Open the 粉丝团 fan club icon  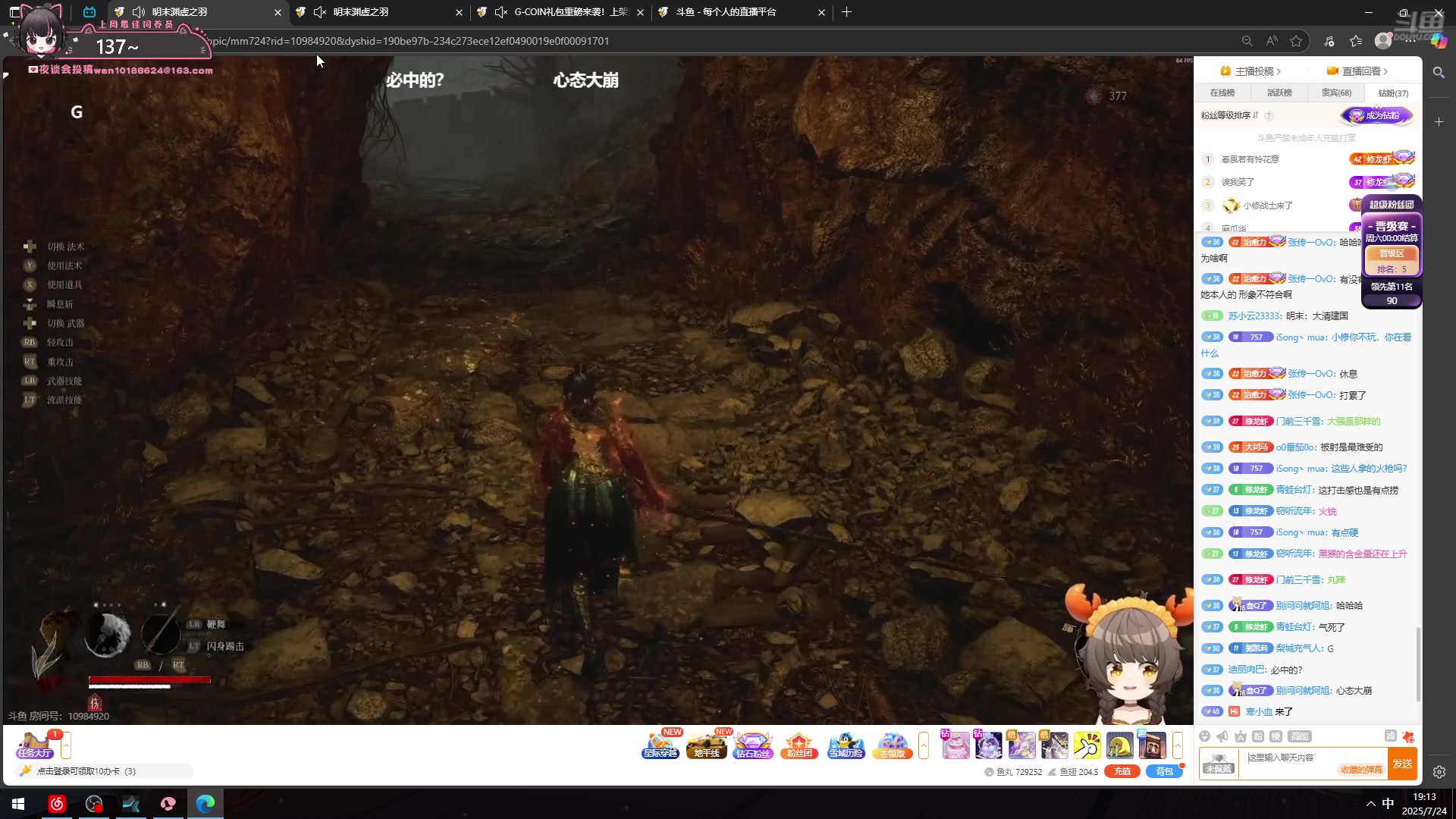(799, 745)
